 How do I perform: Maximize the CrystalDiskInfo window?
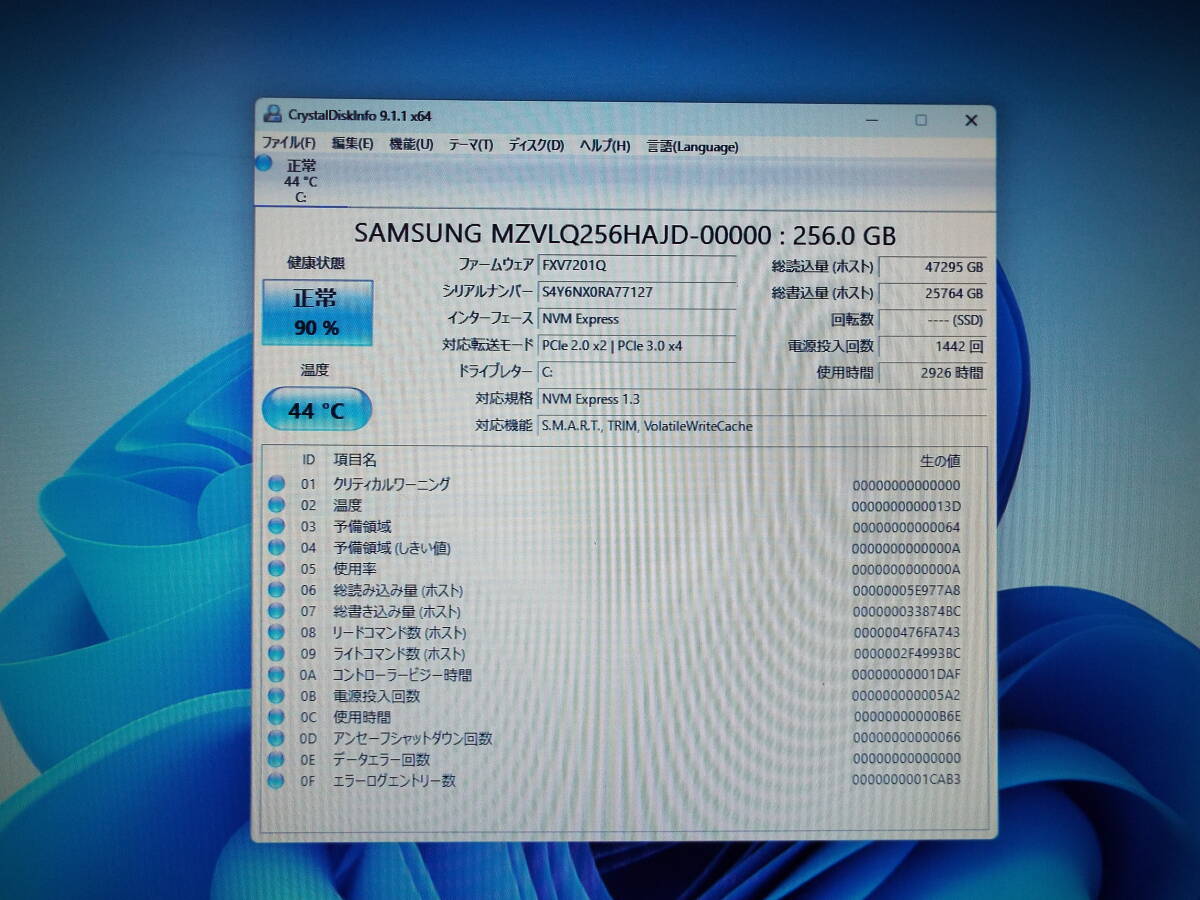[x=921, y=120]
